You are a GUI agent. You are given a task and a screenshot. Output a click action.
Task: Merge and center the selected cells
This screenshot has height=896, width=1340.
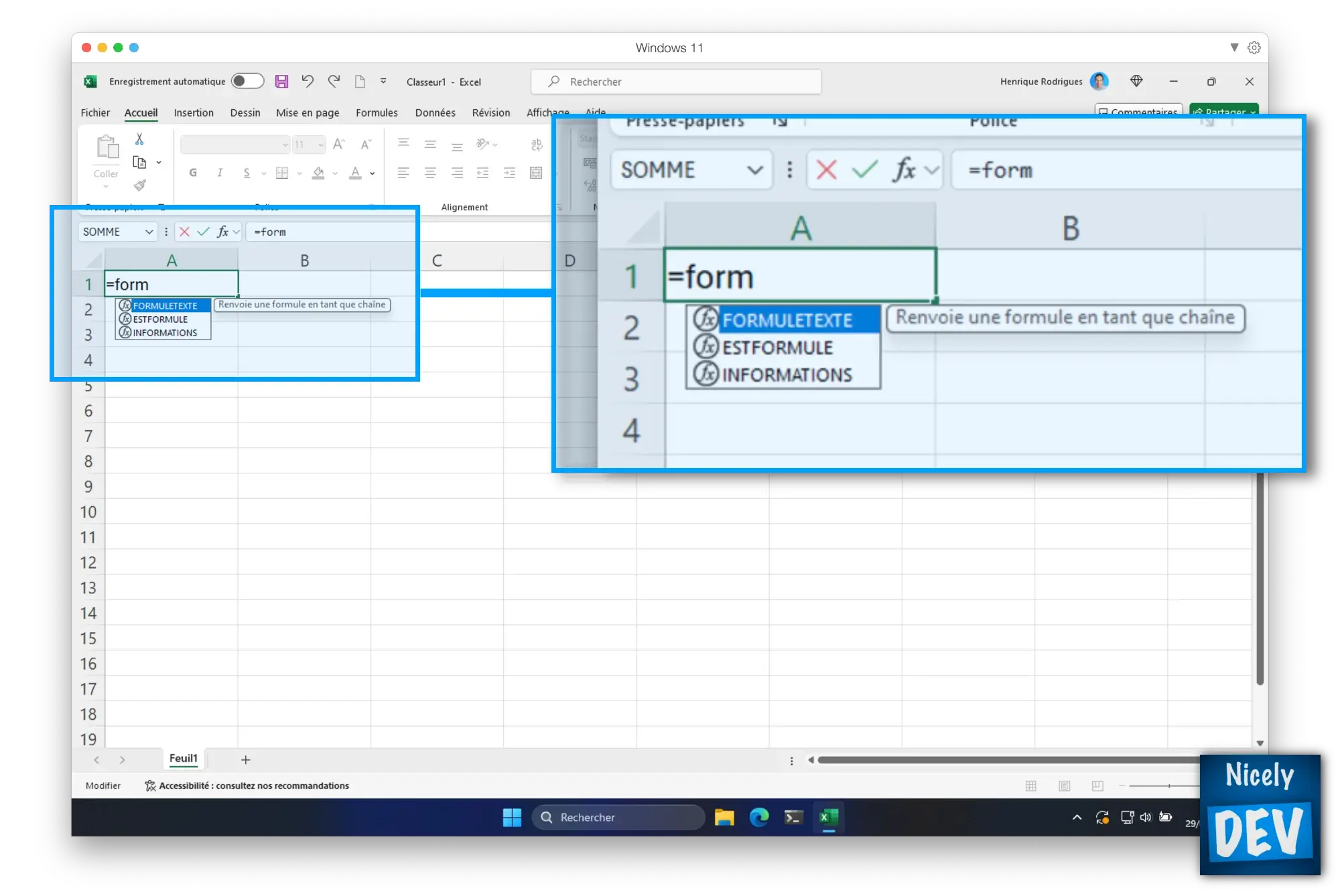click(x=536, y=173)
